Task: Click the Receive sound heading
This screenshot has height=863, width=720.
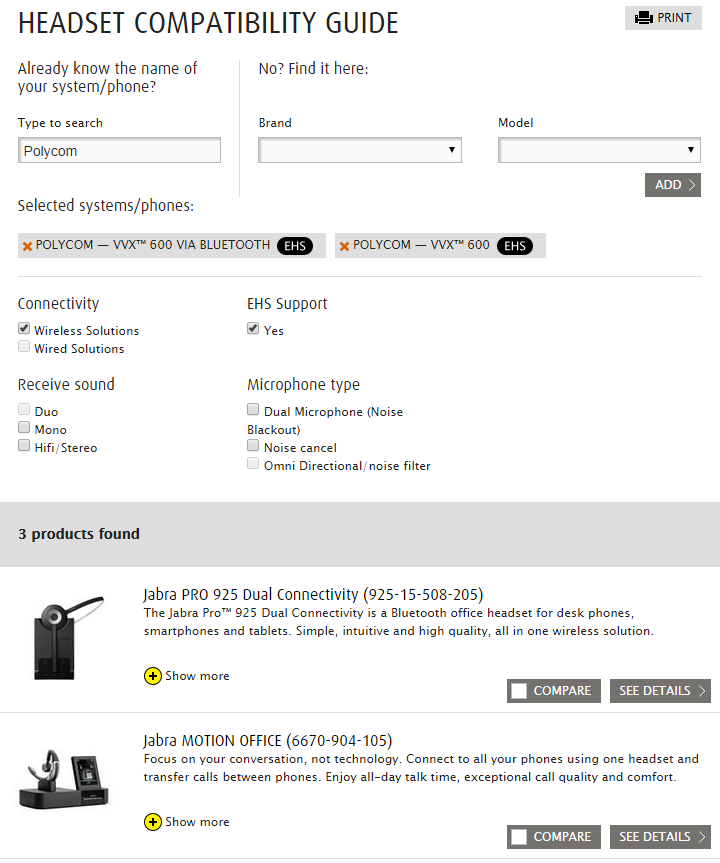Action: point(66,384)
